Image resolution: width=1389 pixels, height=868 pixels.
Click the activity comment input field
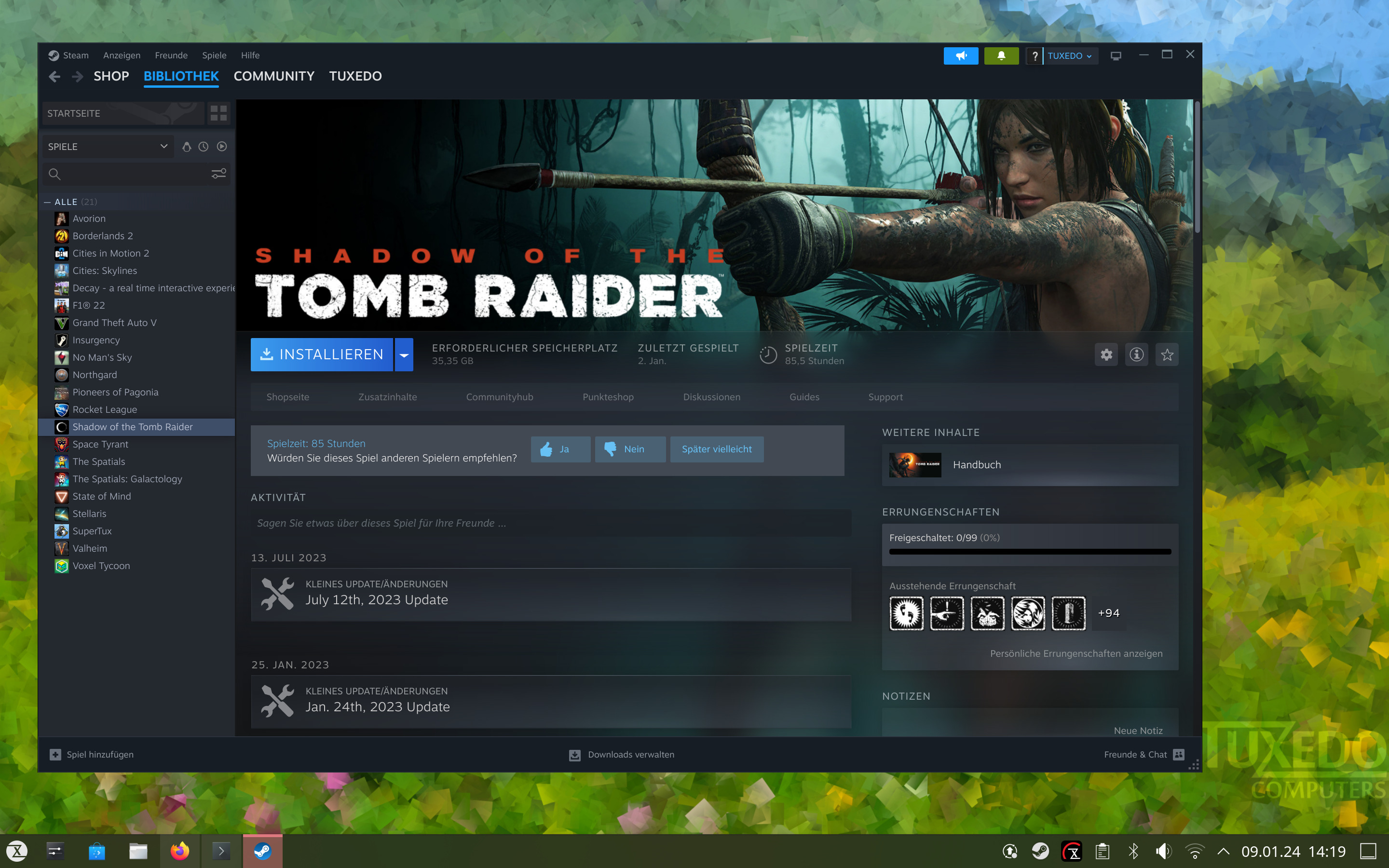pos(550,523)
